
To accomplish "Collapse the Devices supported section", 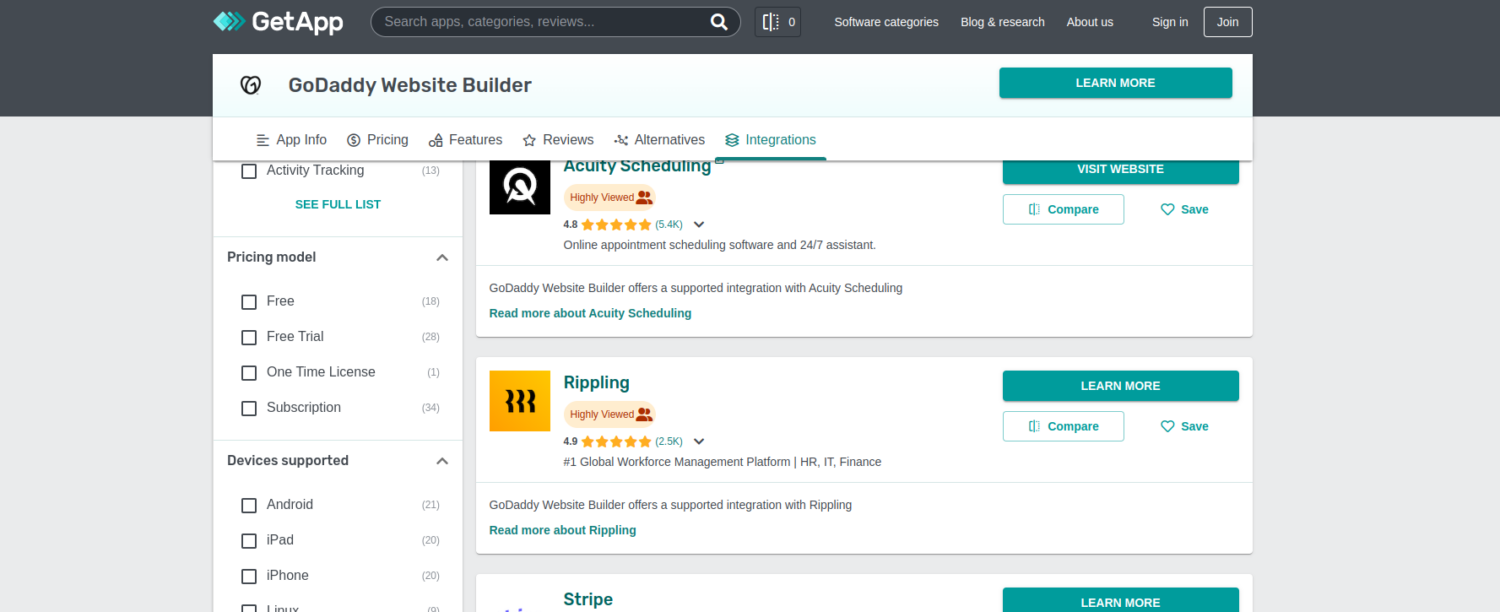I will click(442, 461).
